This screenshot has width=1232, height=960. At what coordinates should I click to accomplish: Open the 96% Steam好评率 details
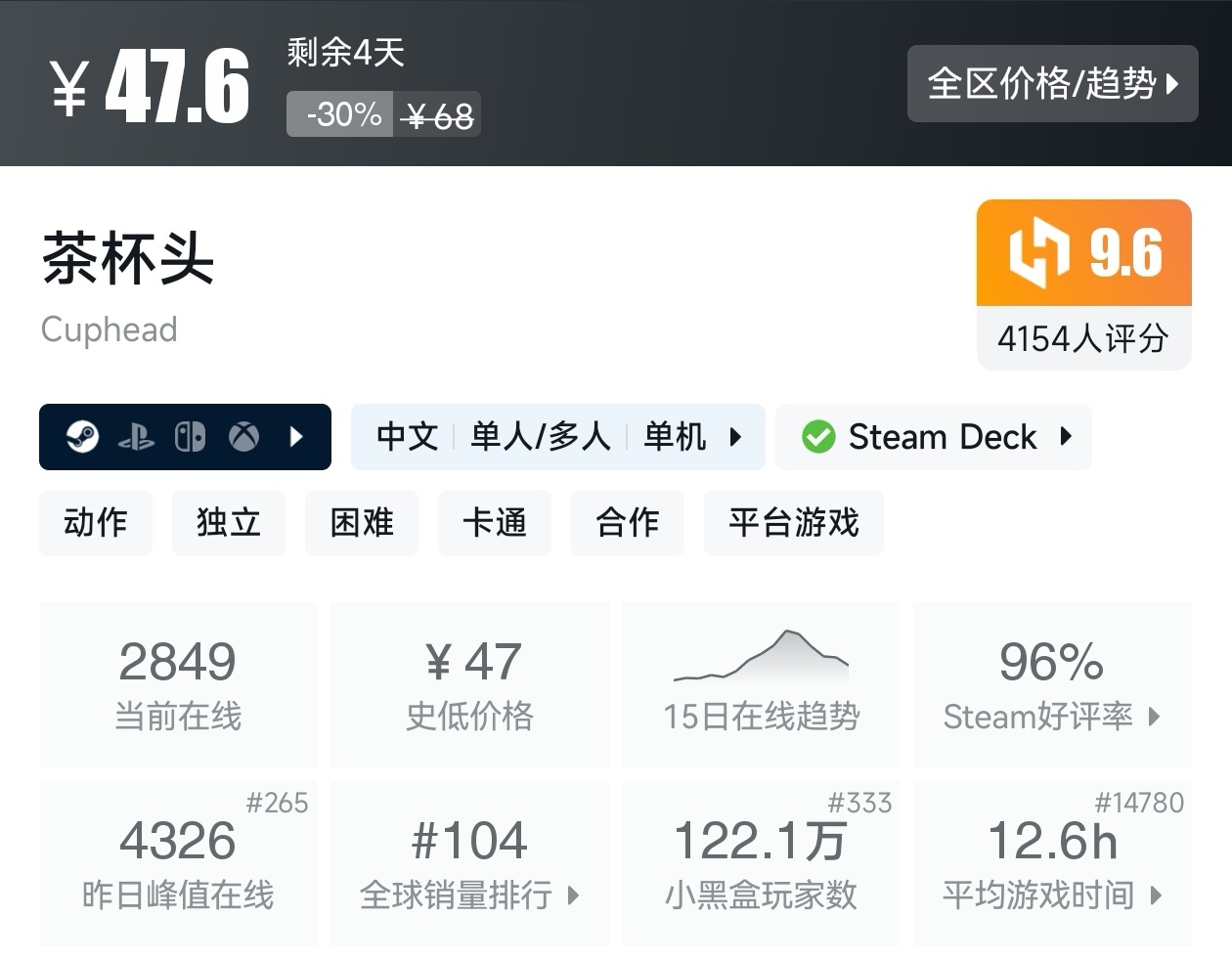[1052, 684]
